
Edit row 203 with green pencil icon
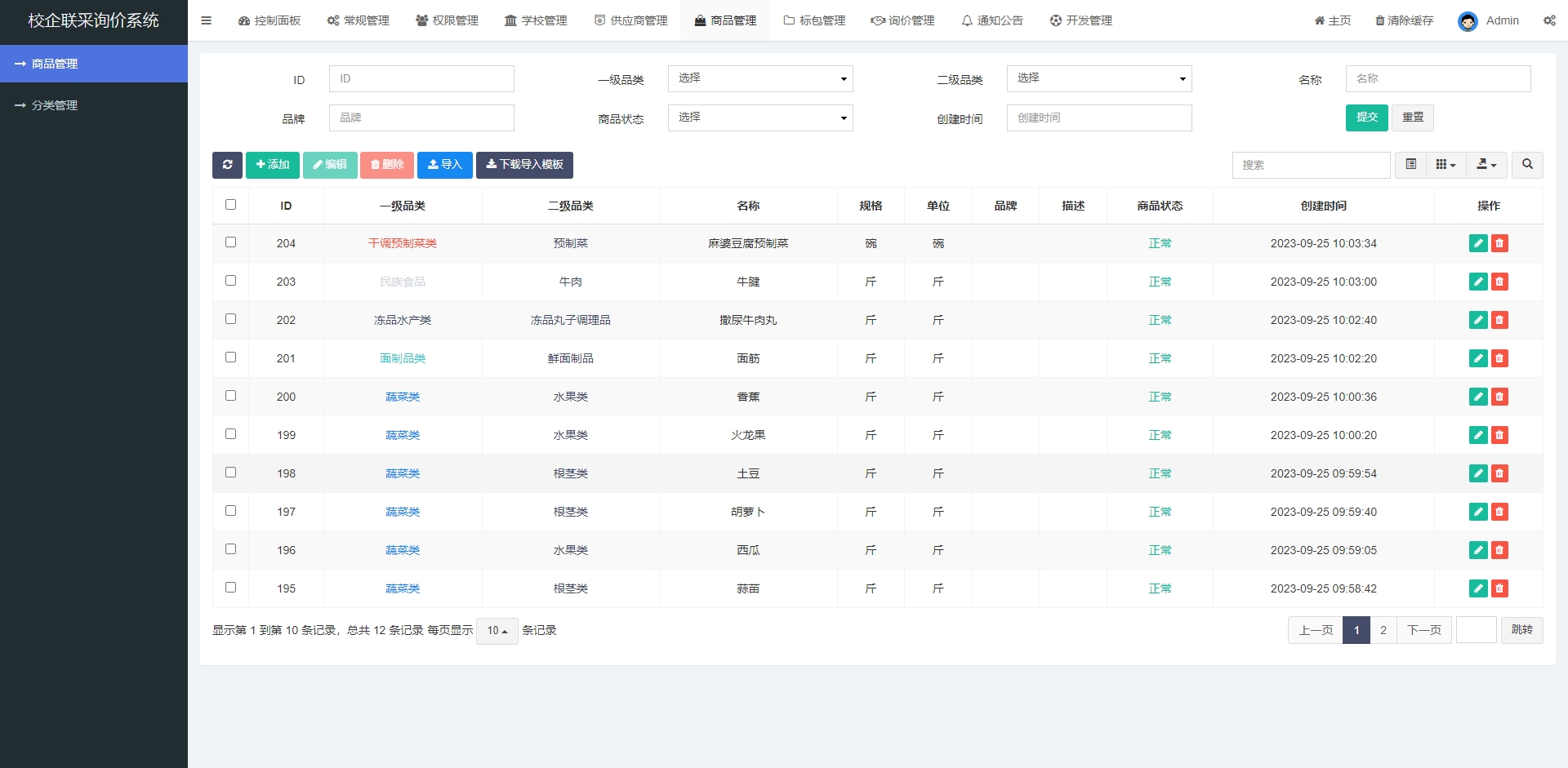1478,282
